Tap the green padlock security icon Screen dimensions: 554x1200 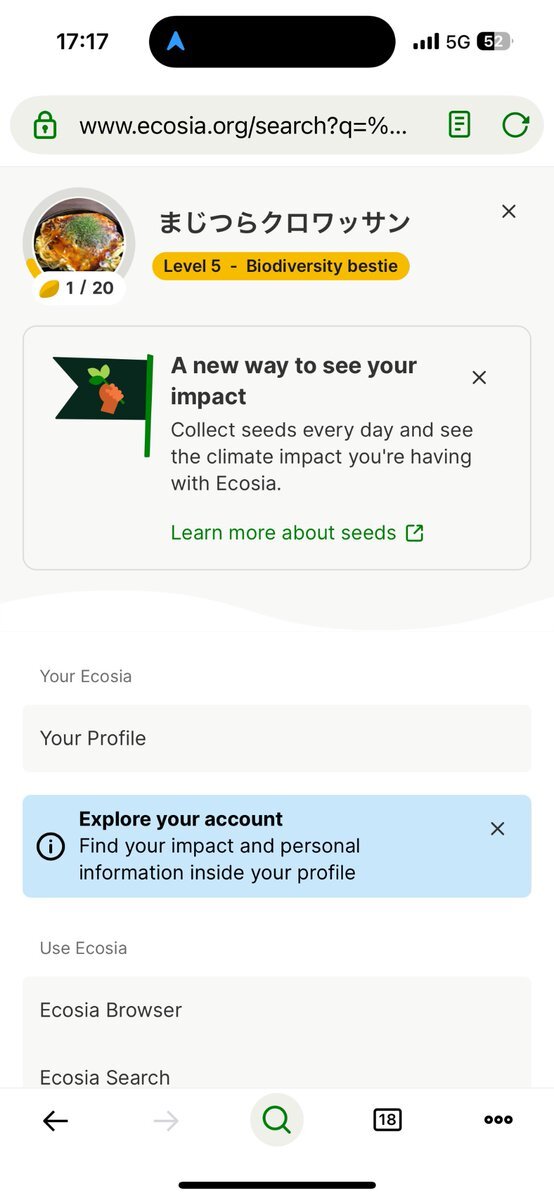click(45, 126)
